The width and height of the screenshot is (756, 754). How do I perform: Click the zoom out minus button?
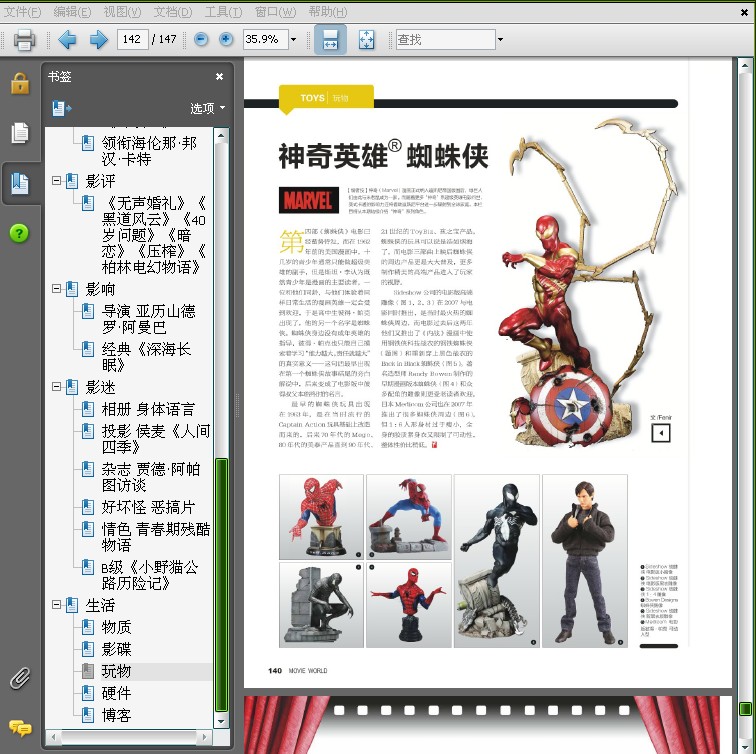(201, 39)
